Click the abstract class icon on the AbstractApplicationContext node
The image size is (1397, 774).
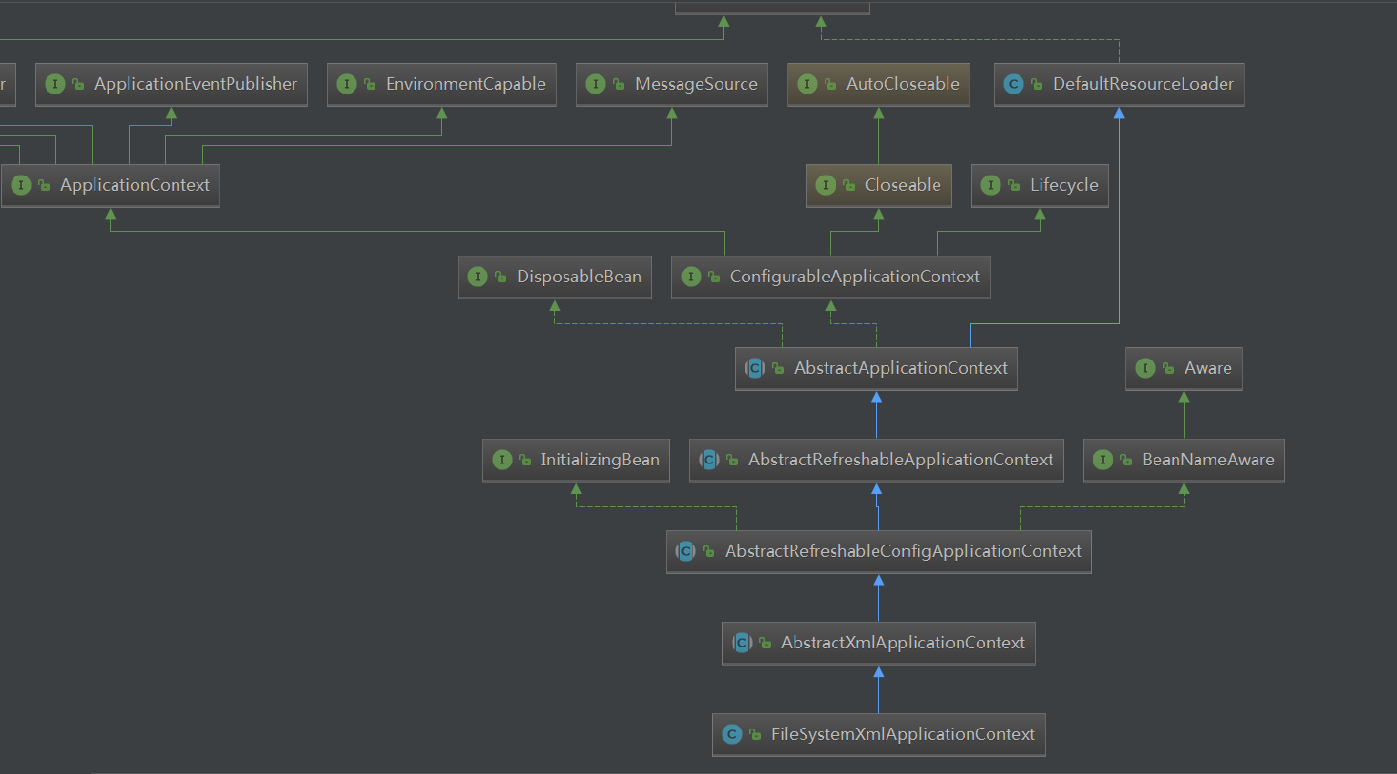(755, 369)
